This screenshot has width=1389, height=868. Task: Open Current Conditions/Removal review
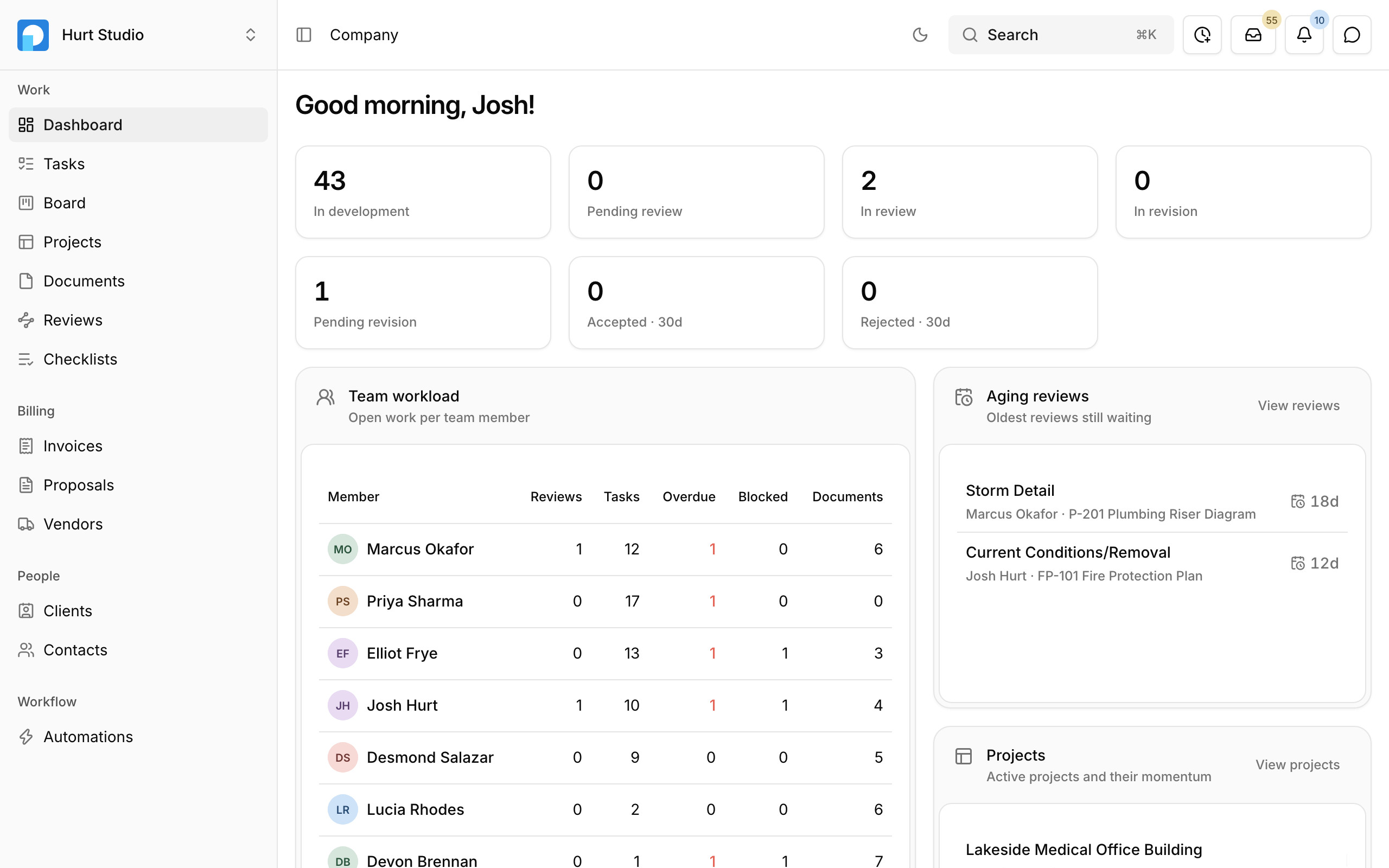1152,563
